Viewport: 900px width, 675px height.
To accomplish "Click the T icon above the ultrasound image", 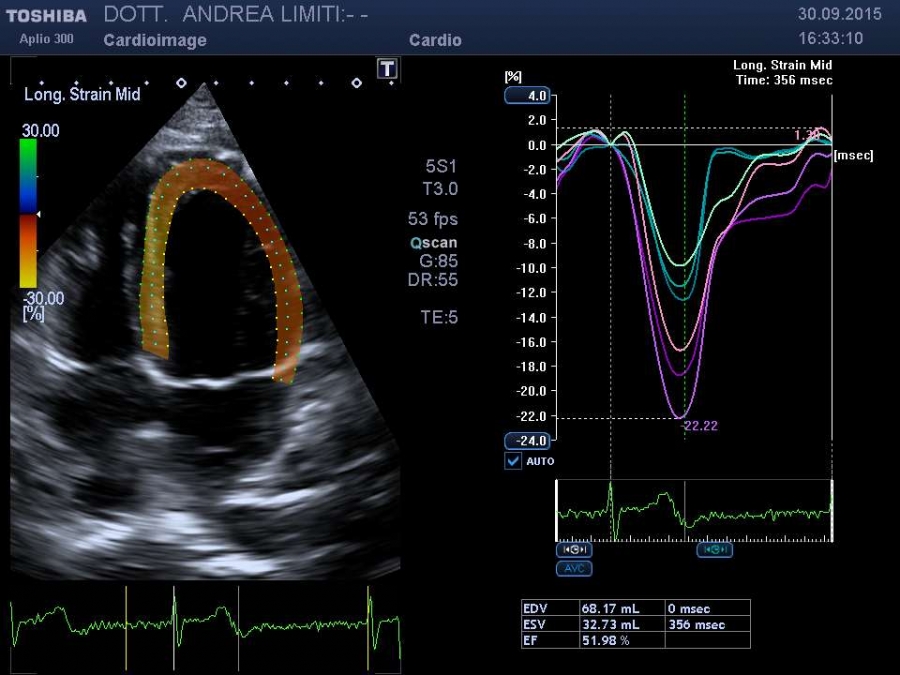I will coord(387,69).
